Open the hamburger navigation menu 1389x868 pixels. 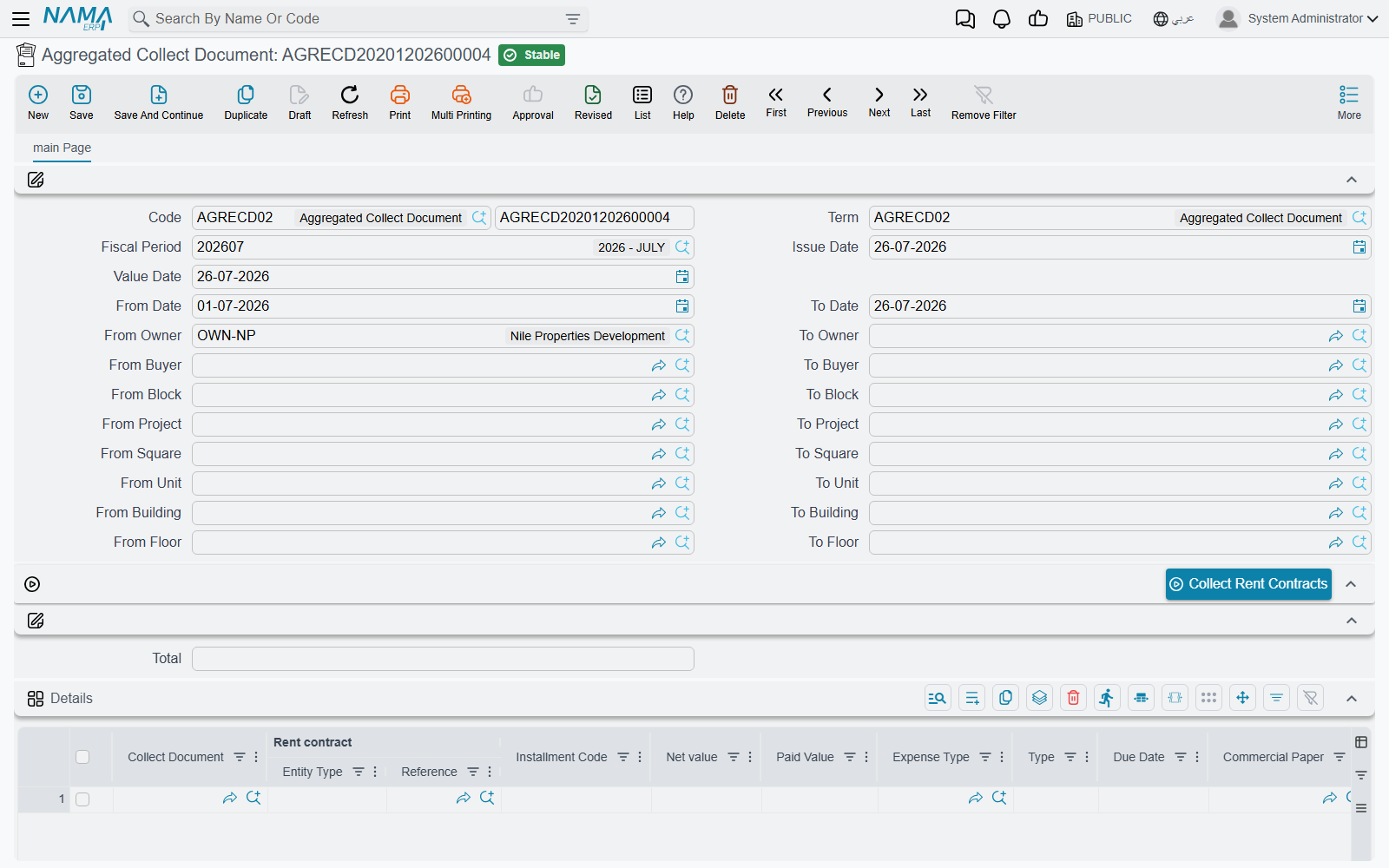tap(21, 18)
